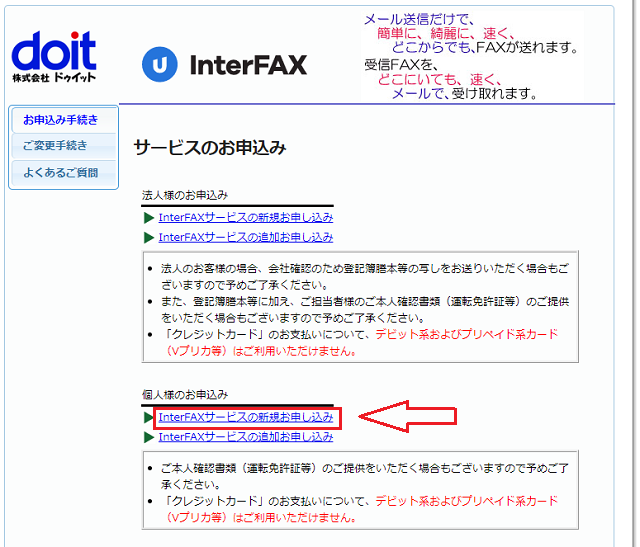Click green arrow beside corporate 新規お申し込み
Screen dimensions: 640x547
point(149,218)
